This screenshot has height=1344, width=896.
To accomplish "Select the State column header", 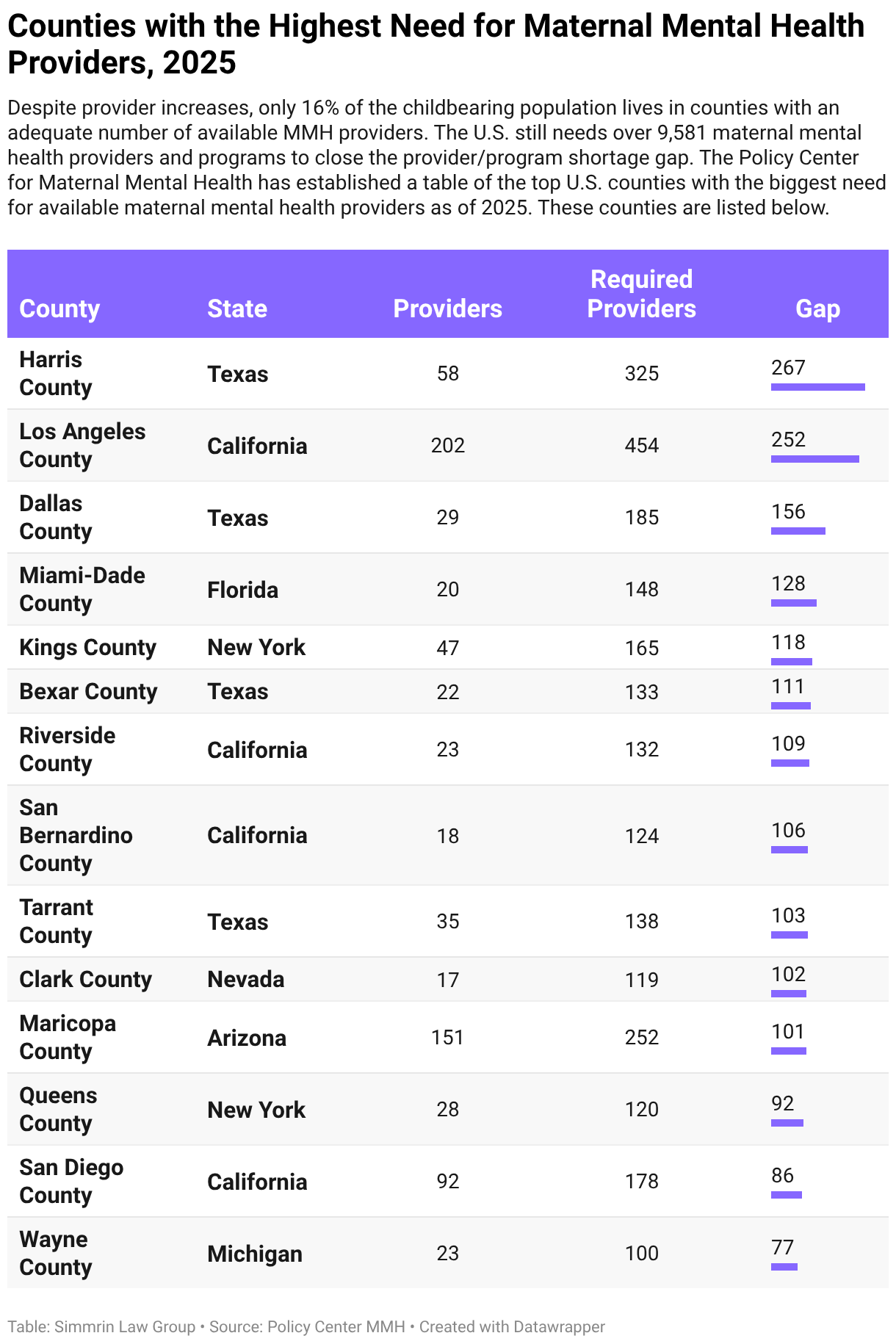I will coord(237,308).
